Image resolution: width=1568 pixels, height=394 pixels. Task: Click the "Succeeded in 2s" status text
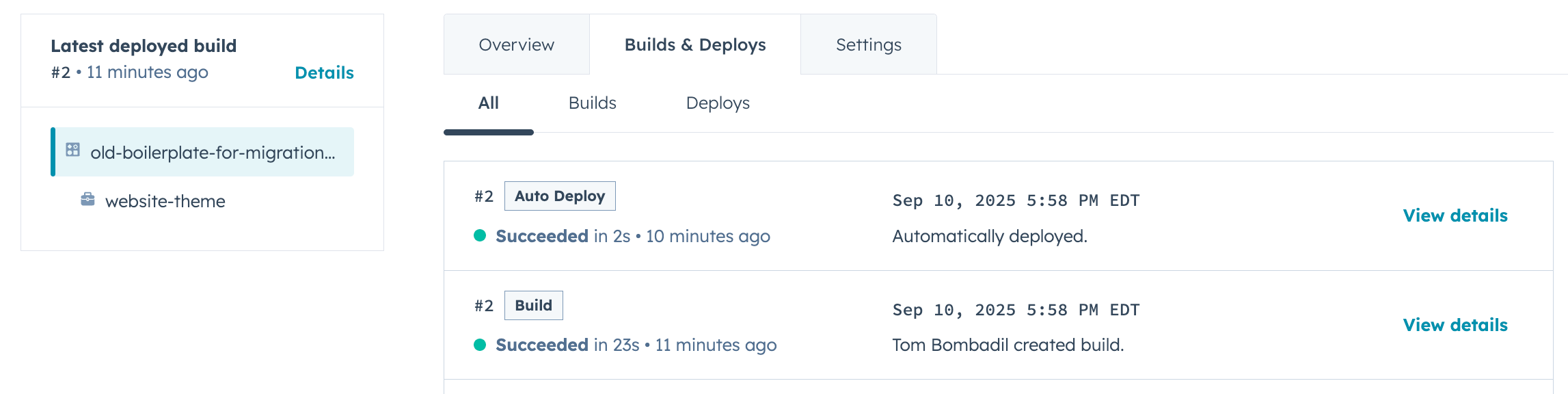[x=563, y=237]
